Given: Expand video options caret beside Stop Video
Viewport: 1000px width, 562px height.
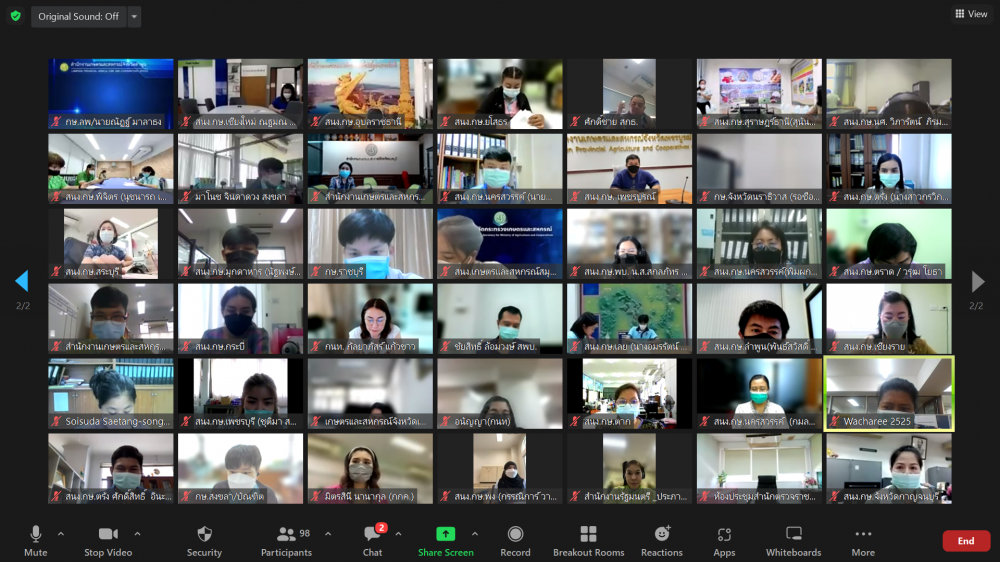Looking at the screenshot, I should click(x=138, y=534).
